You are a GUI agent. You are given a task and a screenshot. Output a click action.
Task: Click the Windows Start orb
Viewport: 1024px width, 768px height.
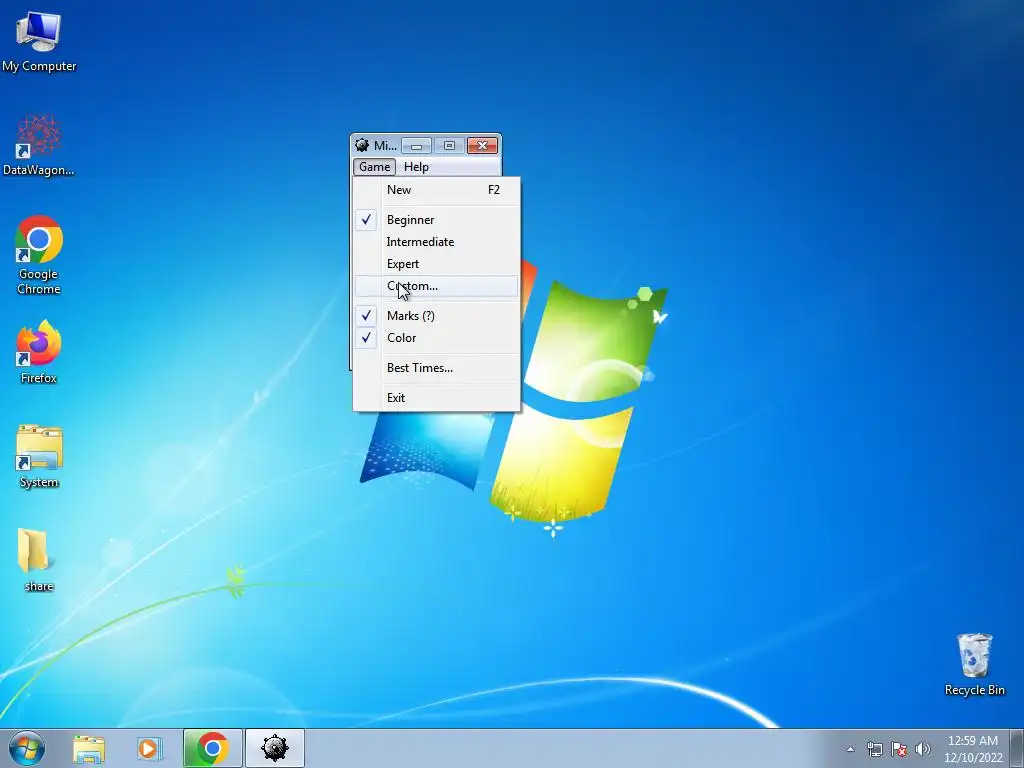[27, 748]
